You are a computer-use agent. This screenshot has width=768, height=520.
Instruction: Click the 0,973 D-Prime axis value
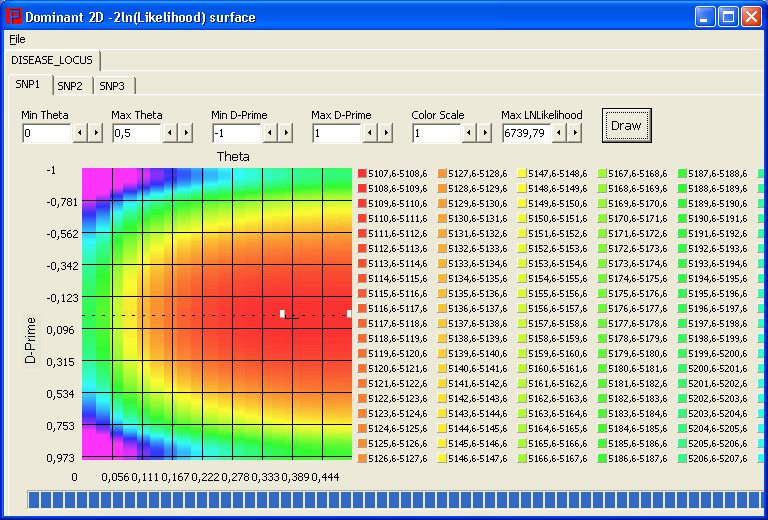pos(61,458)
